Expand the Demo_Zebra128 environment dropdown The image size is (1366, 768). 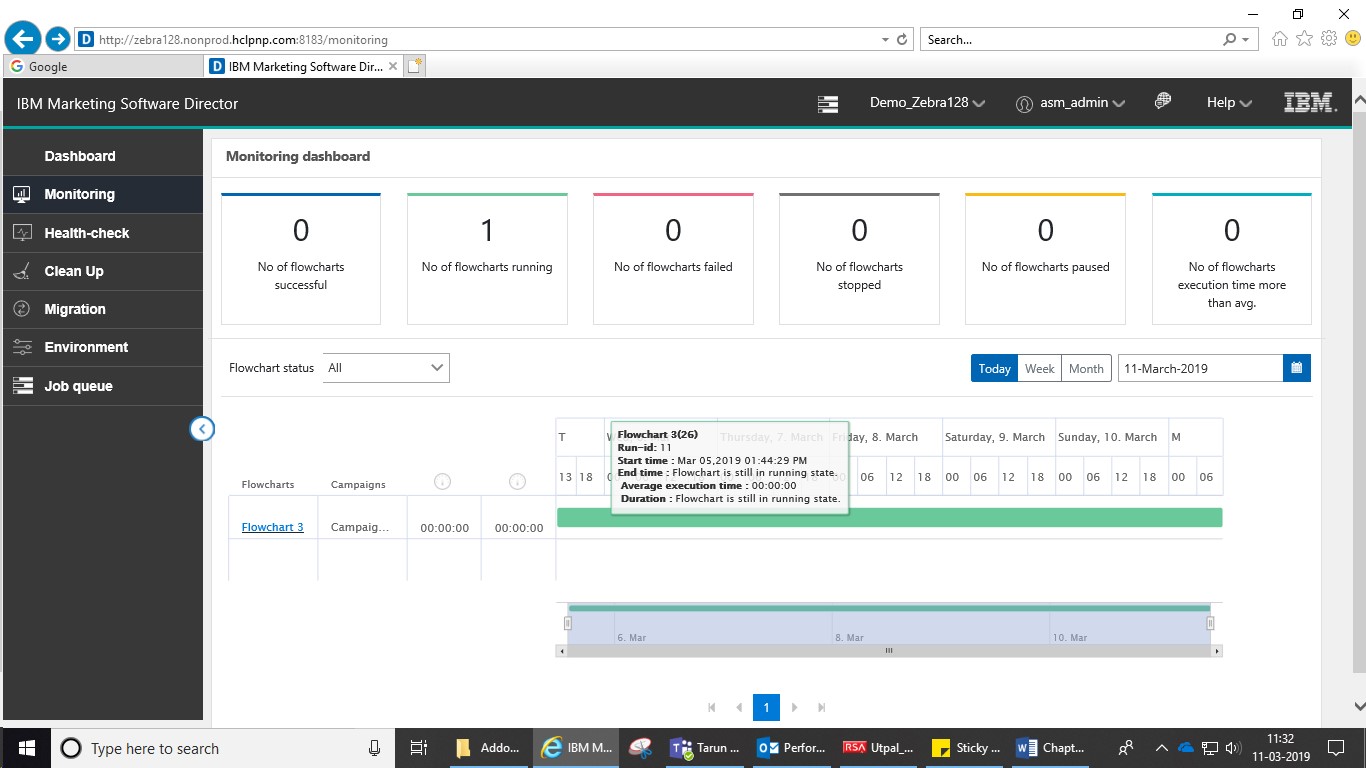pos(927,102)
